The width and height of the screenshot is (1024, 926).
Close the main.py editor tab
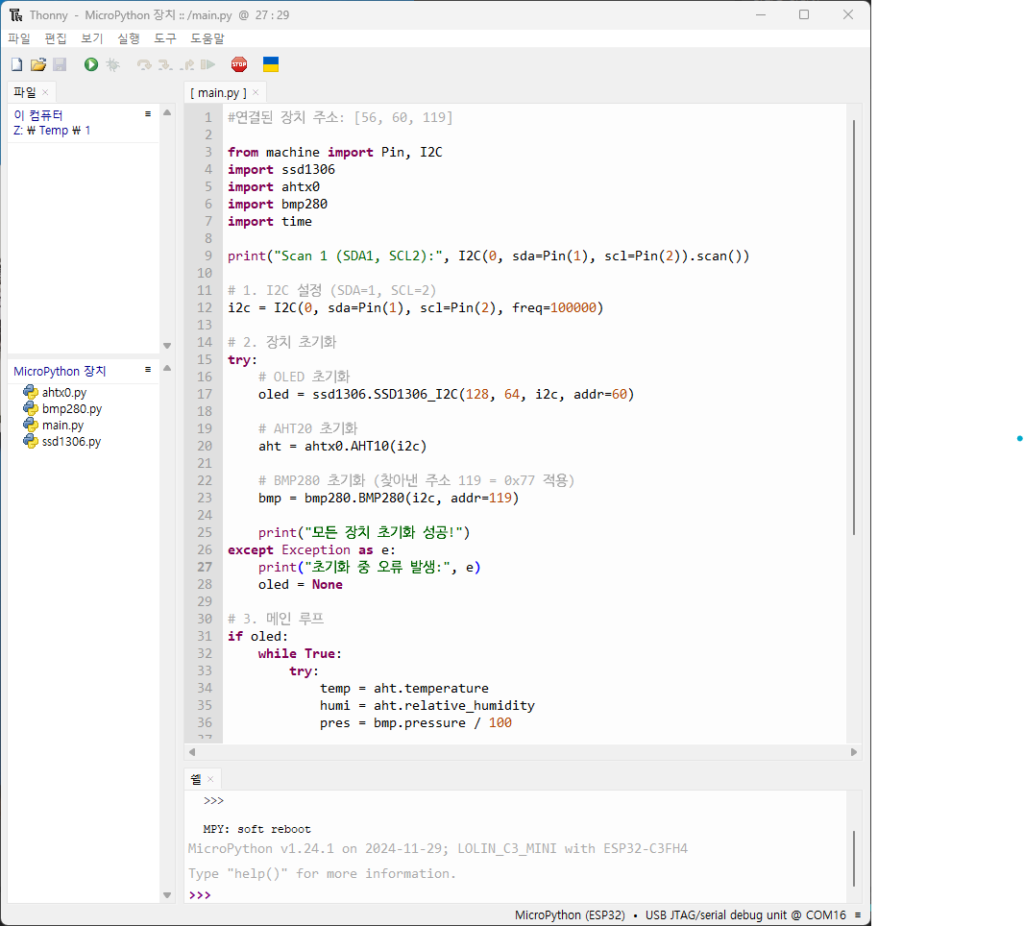point(255,93)
